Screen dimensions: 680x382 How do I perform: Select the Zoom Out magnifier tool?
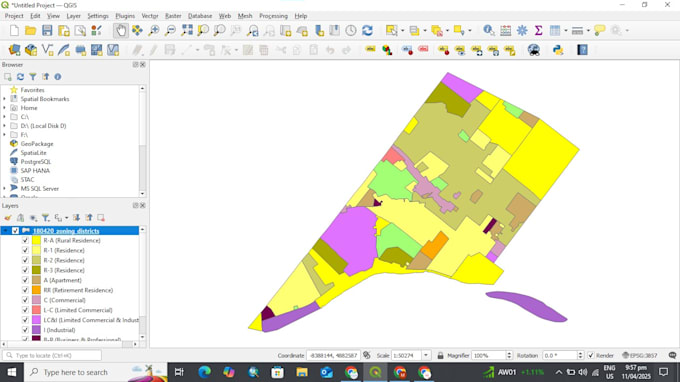170,30
